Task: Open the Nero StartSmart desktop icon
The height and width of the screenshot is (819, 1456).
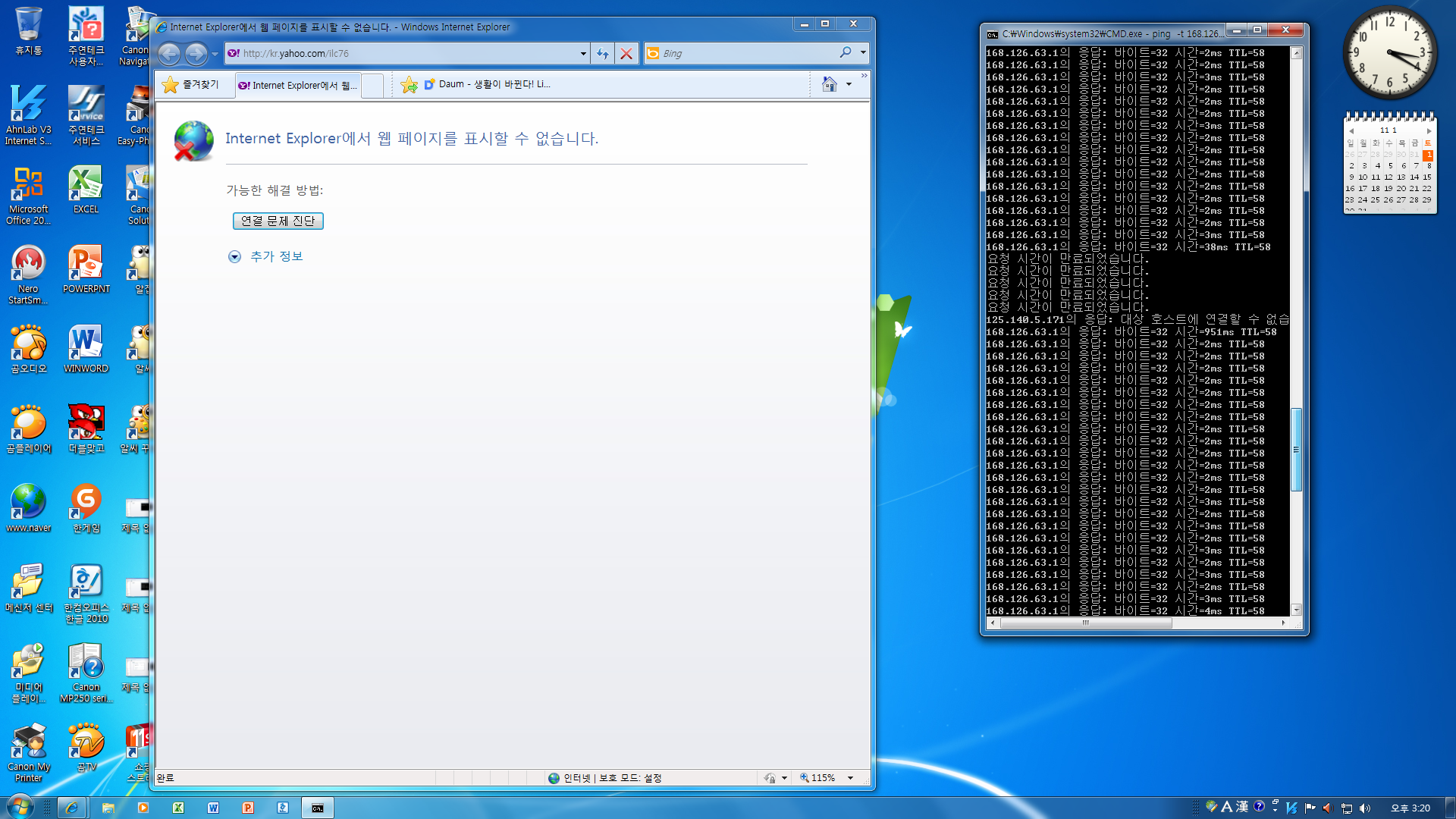Action: click(29, 275)
